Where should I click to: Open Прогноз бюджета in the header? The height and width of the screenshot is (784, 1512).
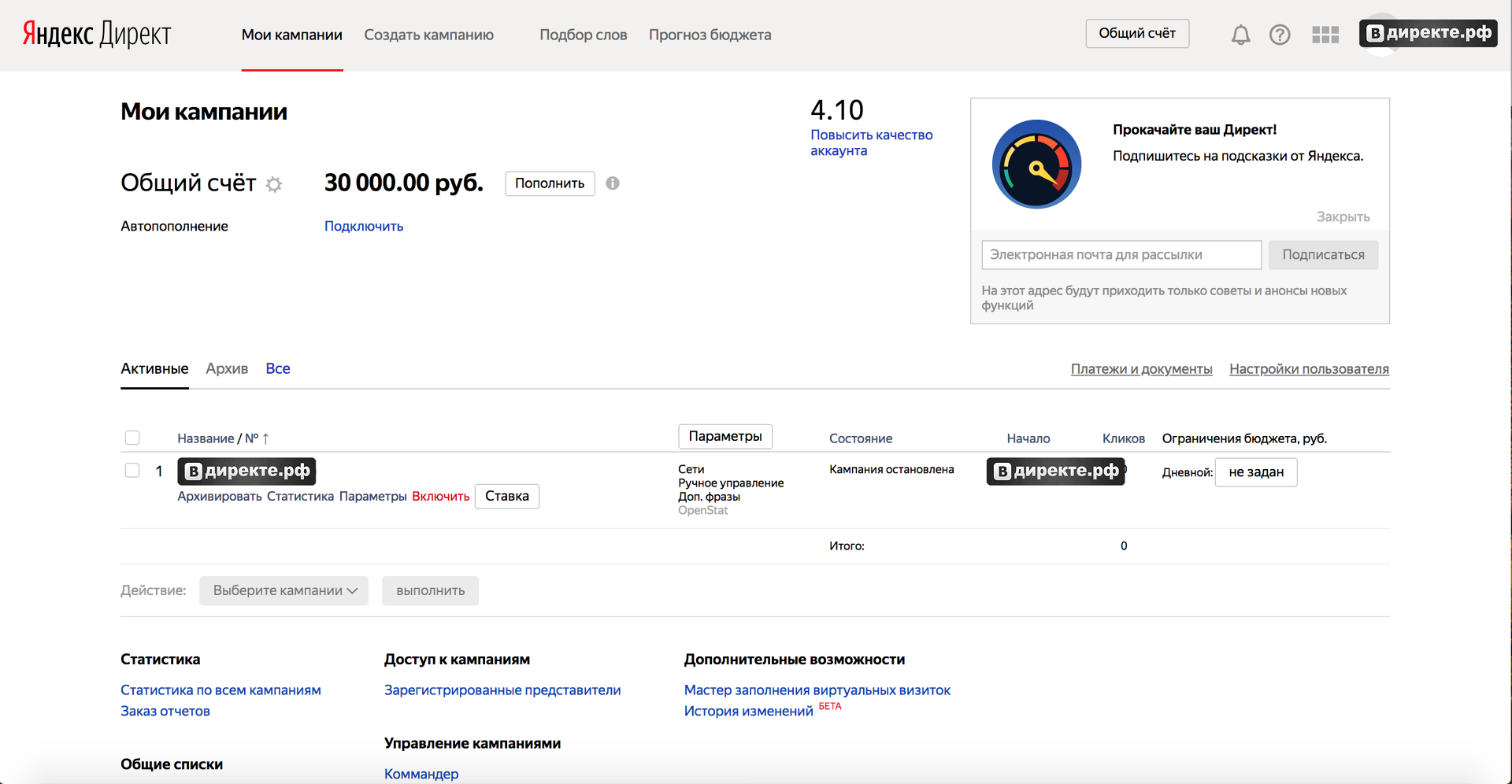pos(710,35)
